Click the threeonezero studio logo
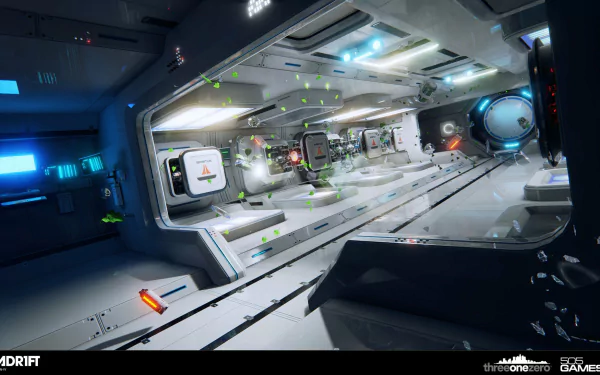 517,364
